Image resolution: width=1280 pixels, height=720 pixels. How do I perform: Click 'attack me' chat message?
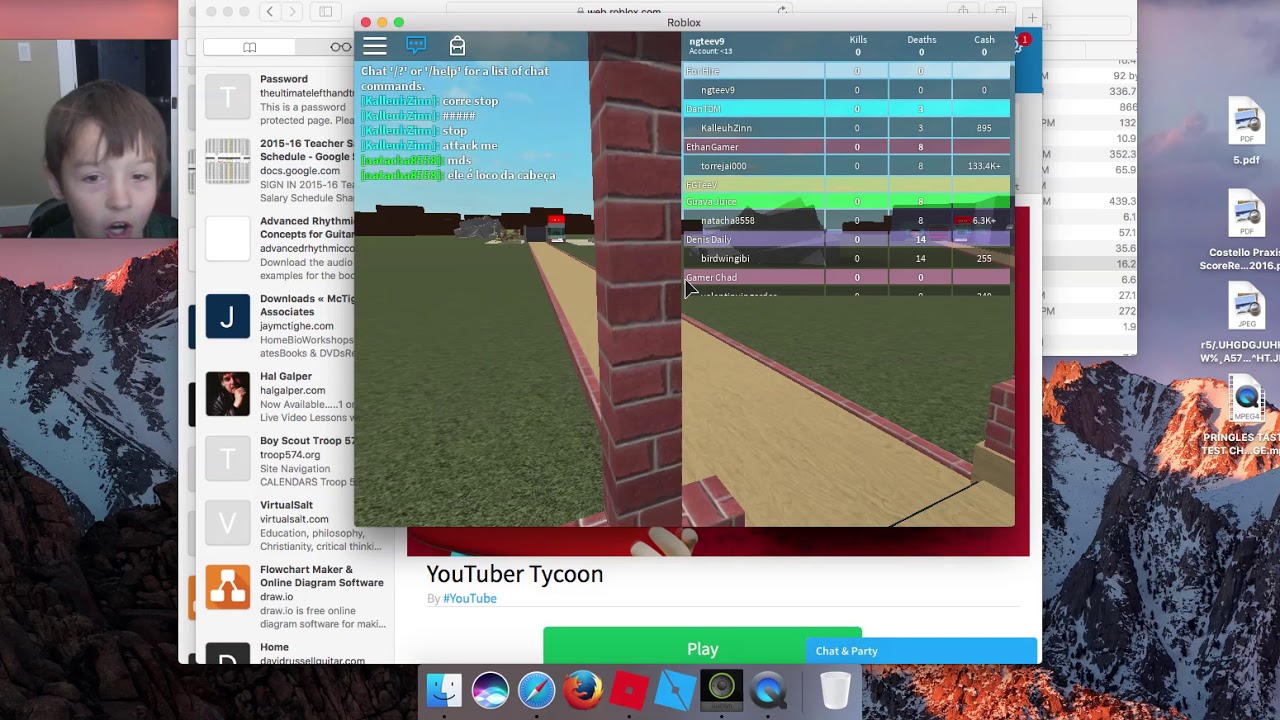tap(469, 145)
